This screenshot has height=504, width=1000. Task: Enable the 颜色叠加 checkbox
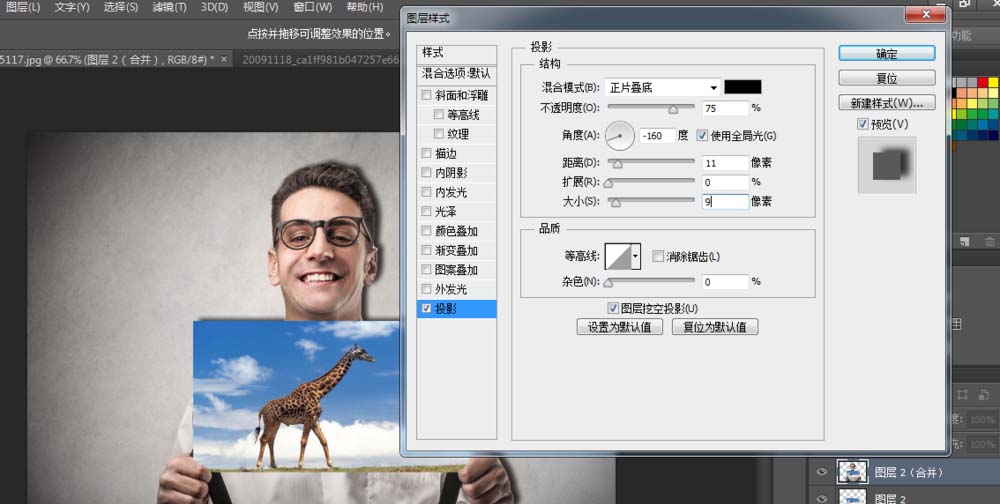(426, 231)
